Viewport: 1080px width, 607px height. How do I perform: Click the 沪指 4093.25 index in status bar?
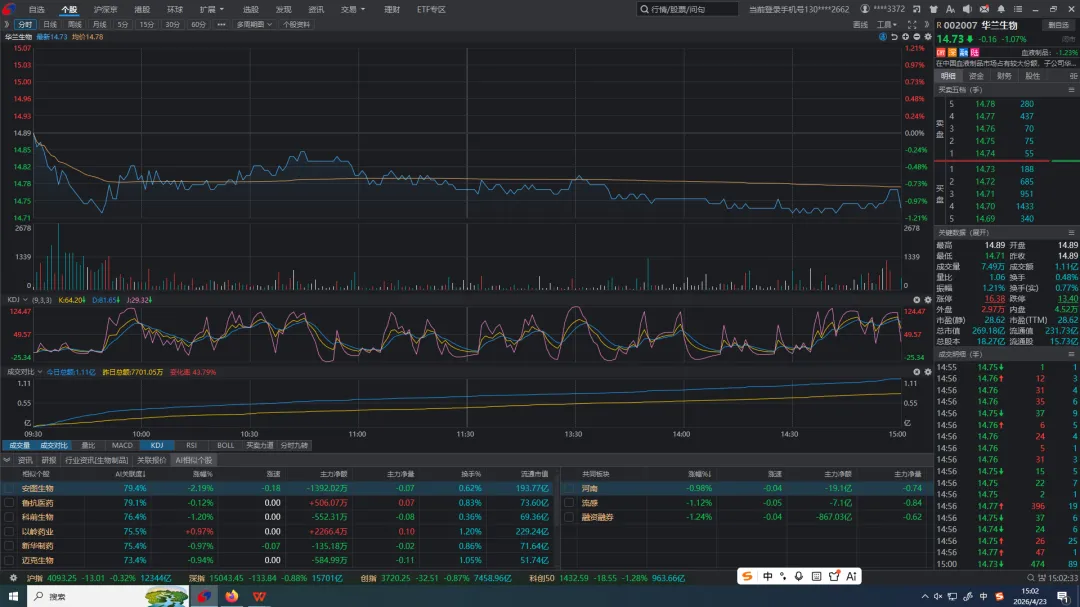(98, 578)
